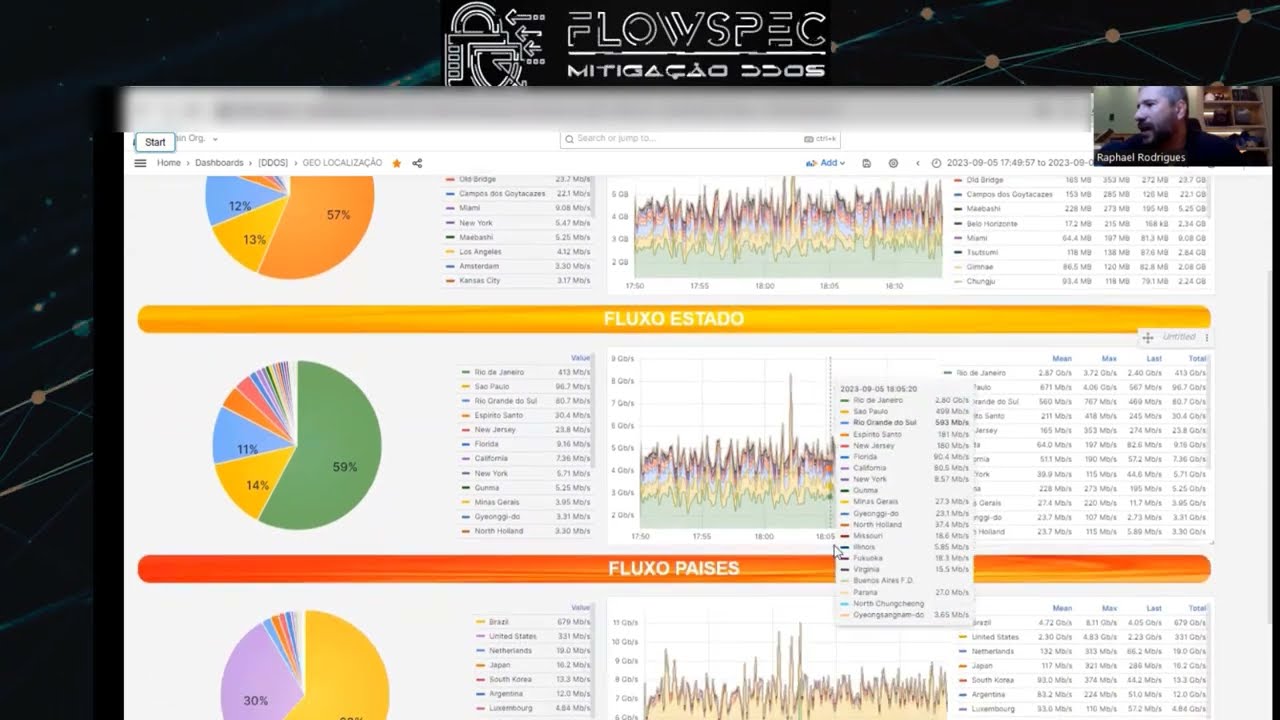Sort countries table by Mean column
1280x720 pixels.
1062,608
